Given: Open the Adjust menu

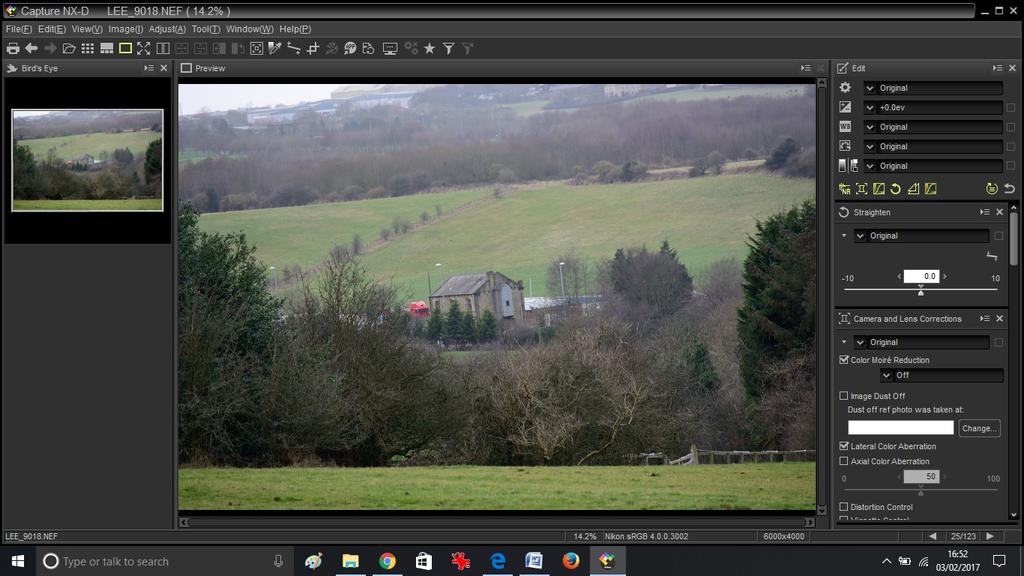Looking at the screenshot, I should 167,29.
